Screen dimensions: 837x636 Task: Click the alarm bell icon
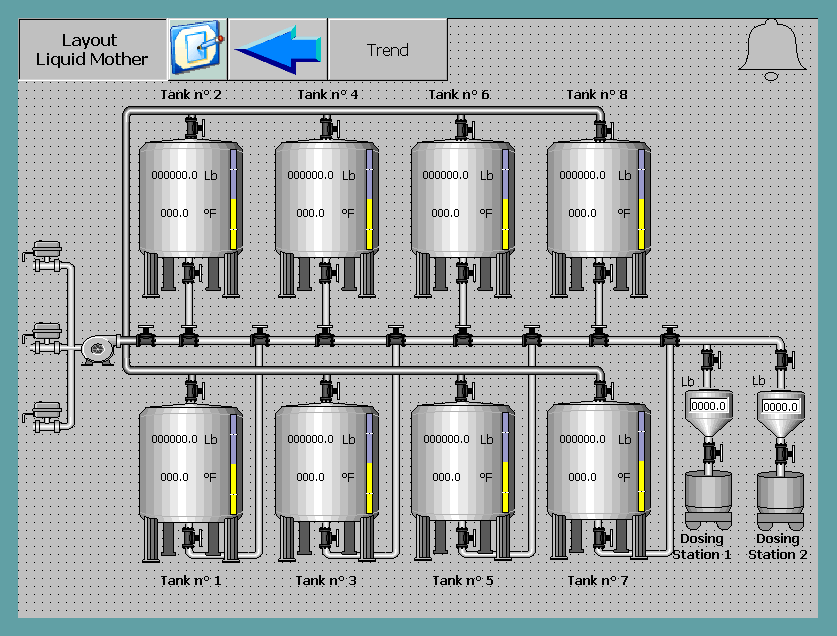point(772,50)
